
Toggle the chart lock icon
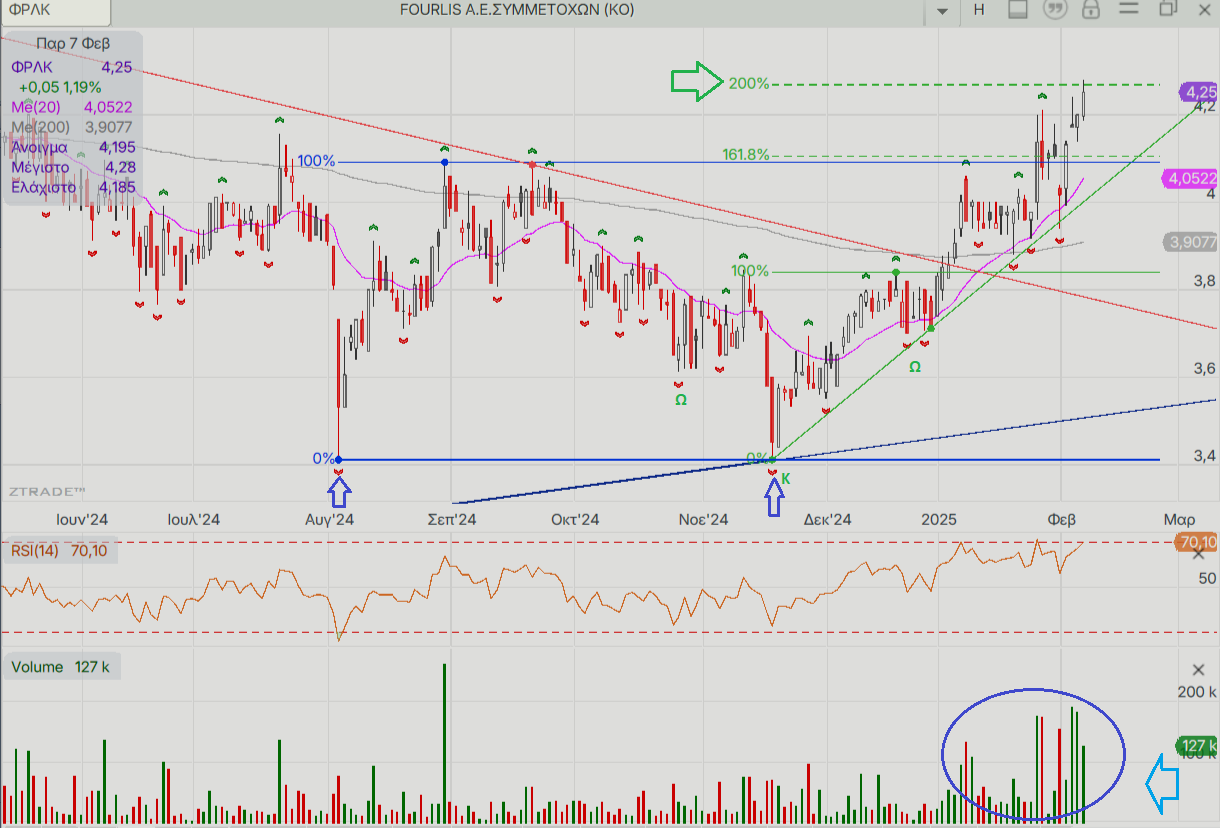point(1091,10)
